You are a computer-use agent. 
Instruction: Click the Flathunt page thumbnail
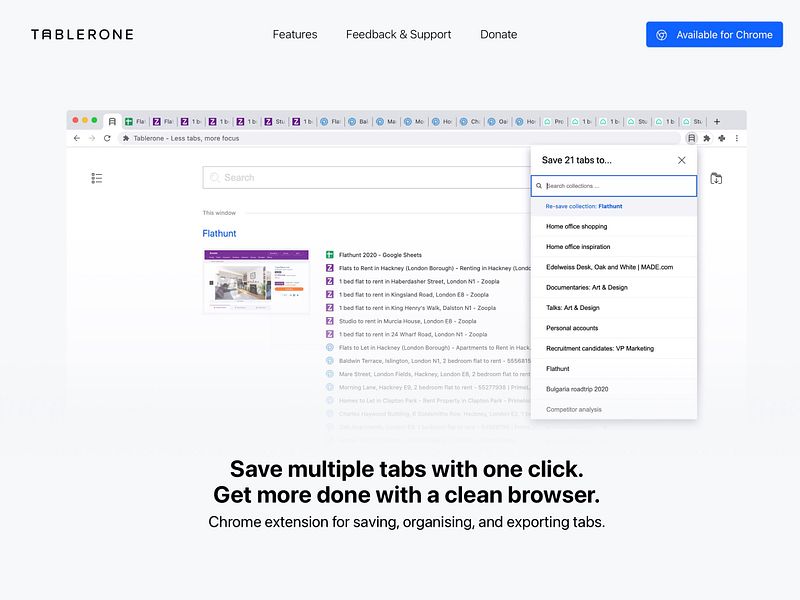[256, 281]
